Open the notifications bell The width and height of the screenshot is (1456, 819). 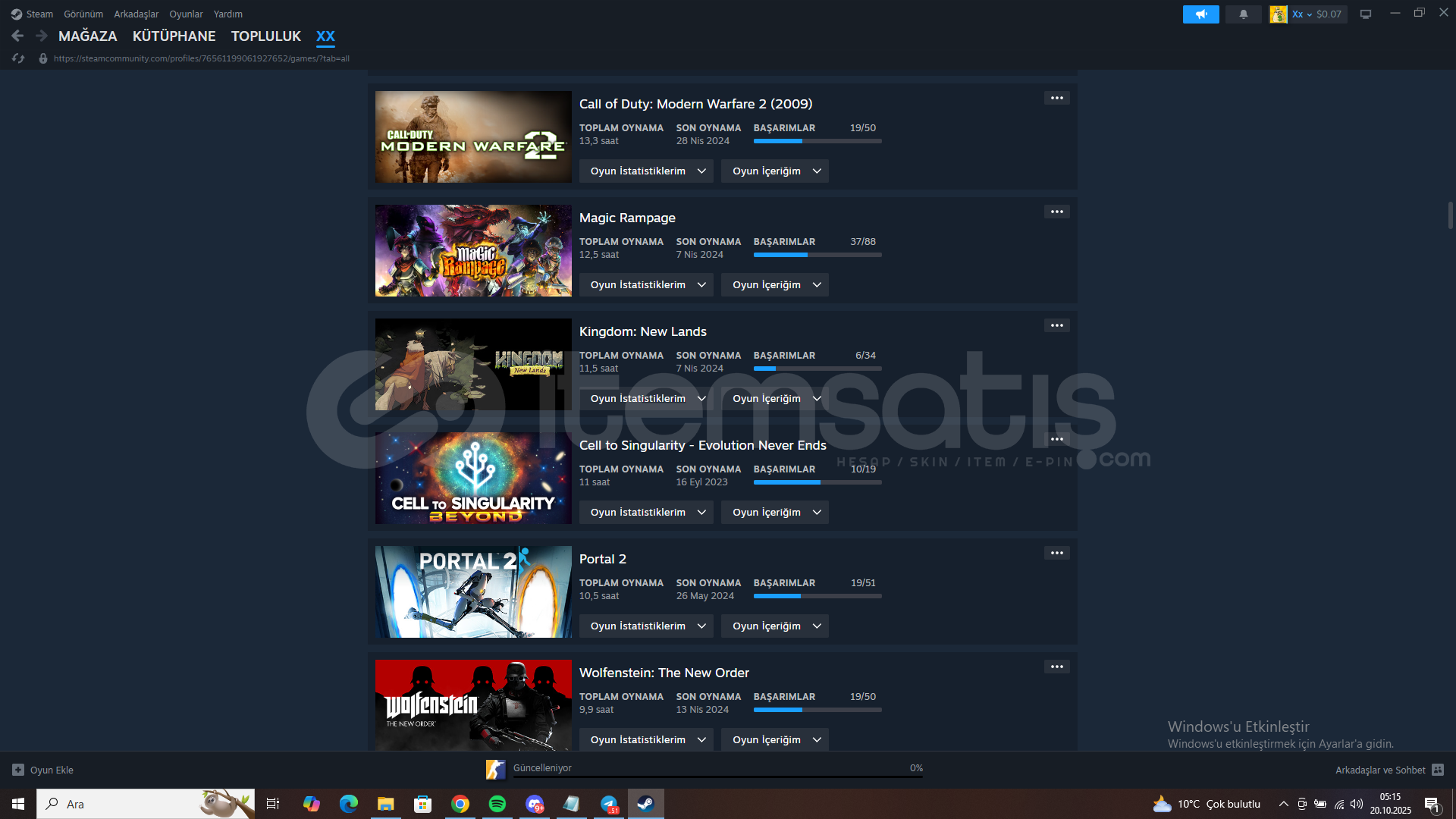point(1244,14)
